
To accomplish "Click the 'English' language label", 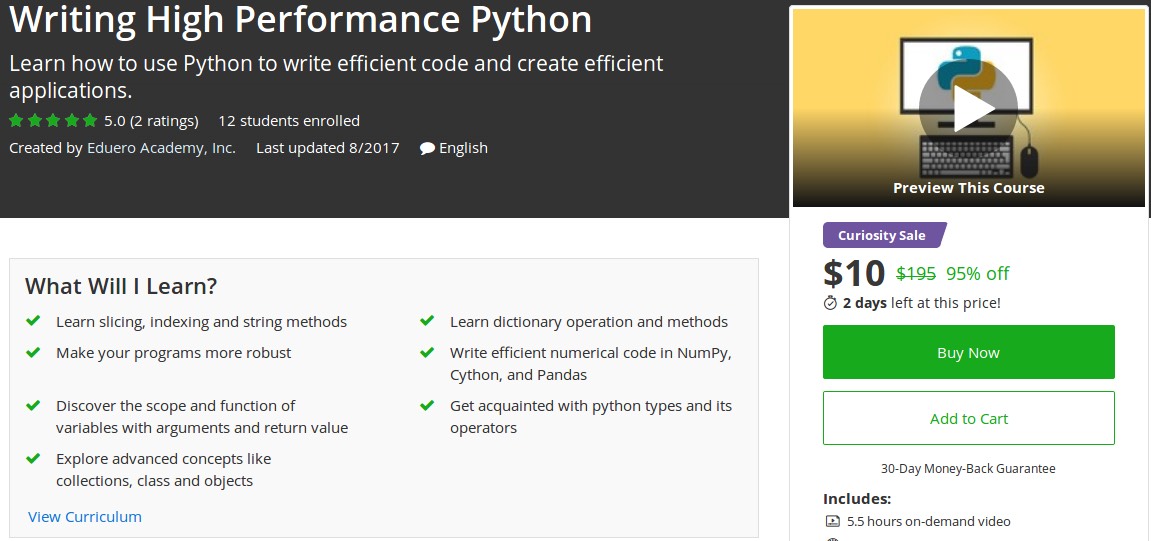I will point(463,148).
